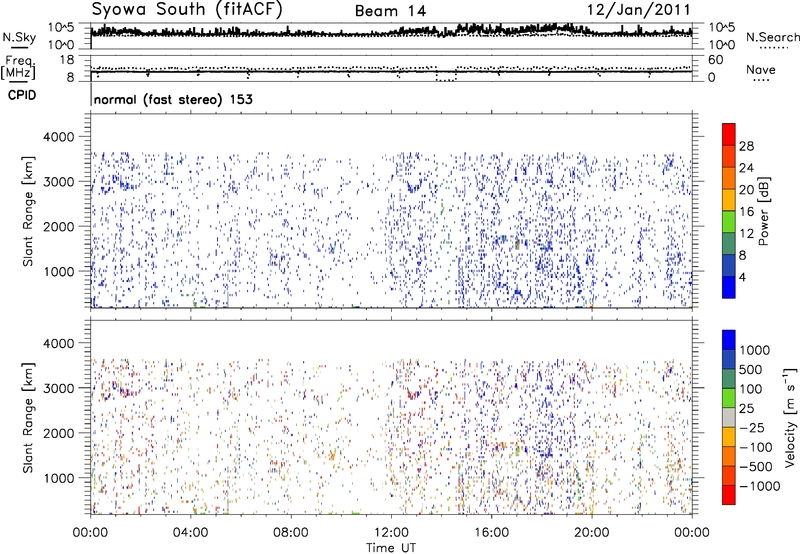Screen dimensions: 800x554
Task: Click the '20:00' time tick label
Action: pyautogui.click(x=592, y=533)
